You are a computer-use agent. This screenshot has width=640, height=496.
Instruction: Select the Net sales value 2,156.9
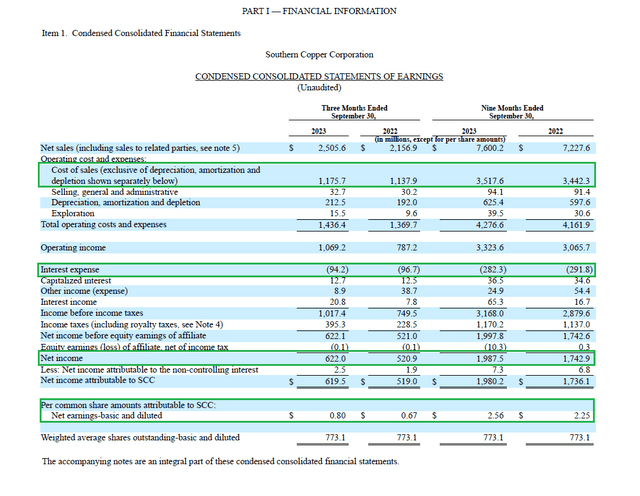[x=403, y=148]
